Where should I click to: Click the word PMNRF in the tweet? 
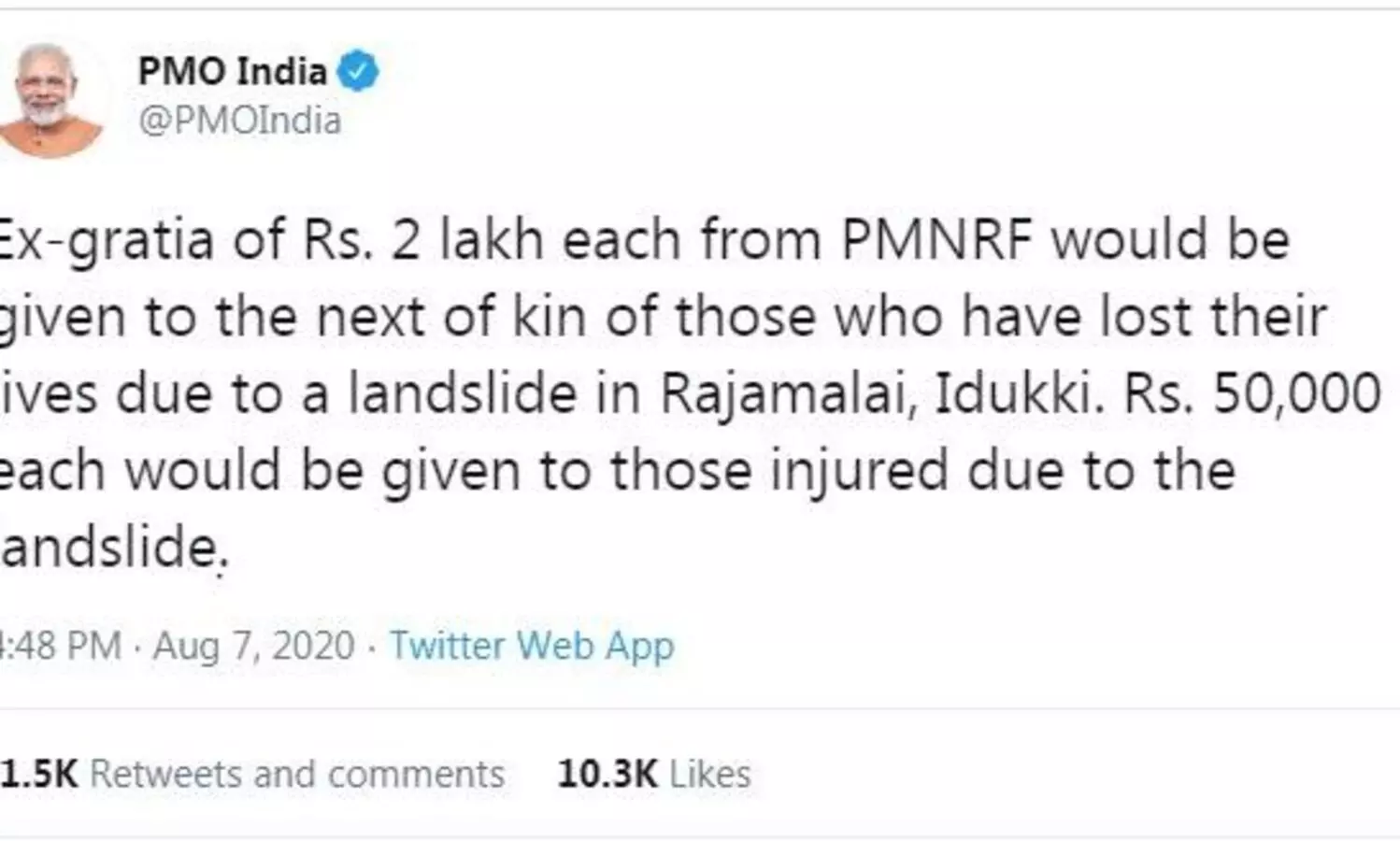[x=936, y=239]
